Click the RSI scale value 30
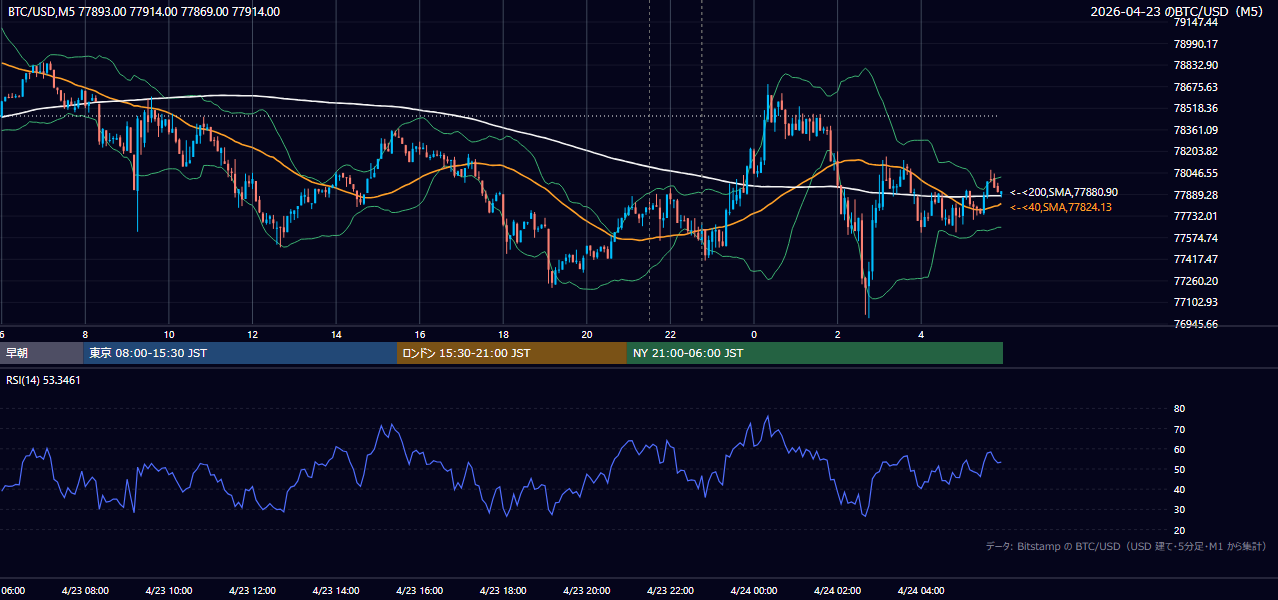Screen dimensions: 1278x600 (x=1179, y=510)
